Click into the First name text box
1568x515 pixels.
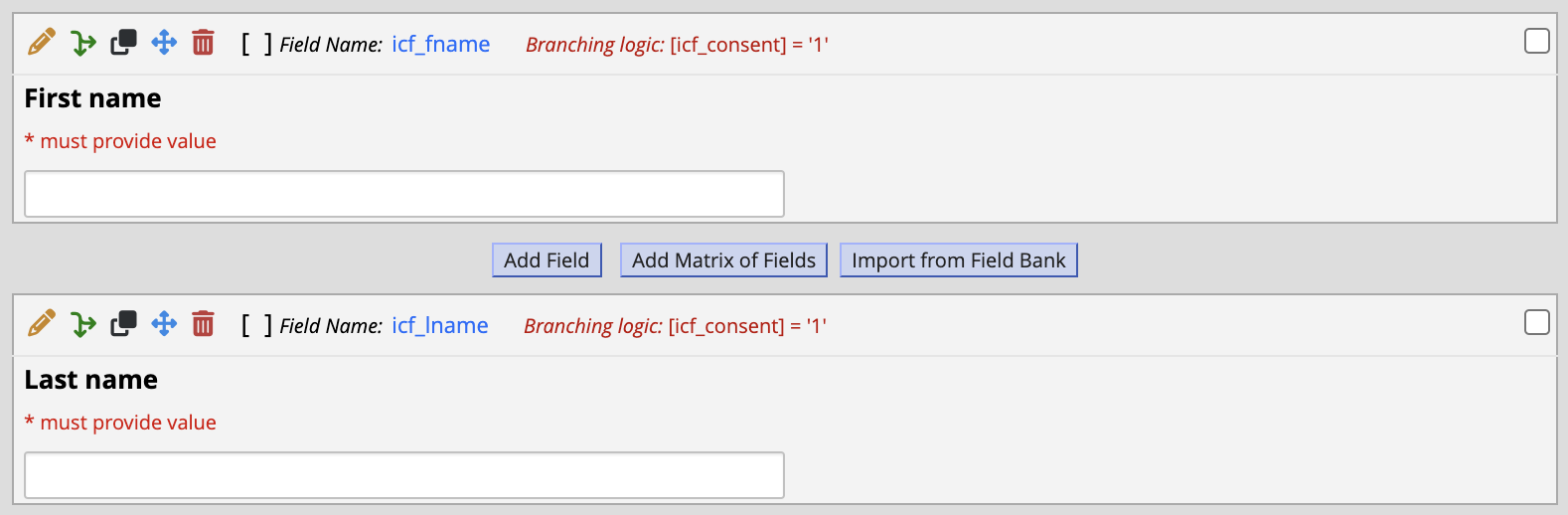[x=404, y=194]
